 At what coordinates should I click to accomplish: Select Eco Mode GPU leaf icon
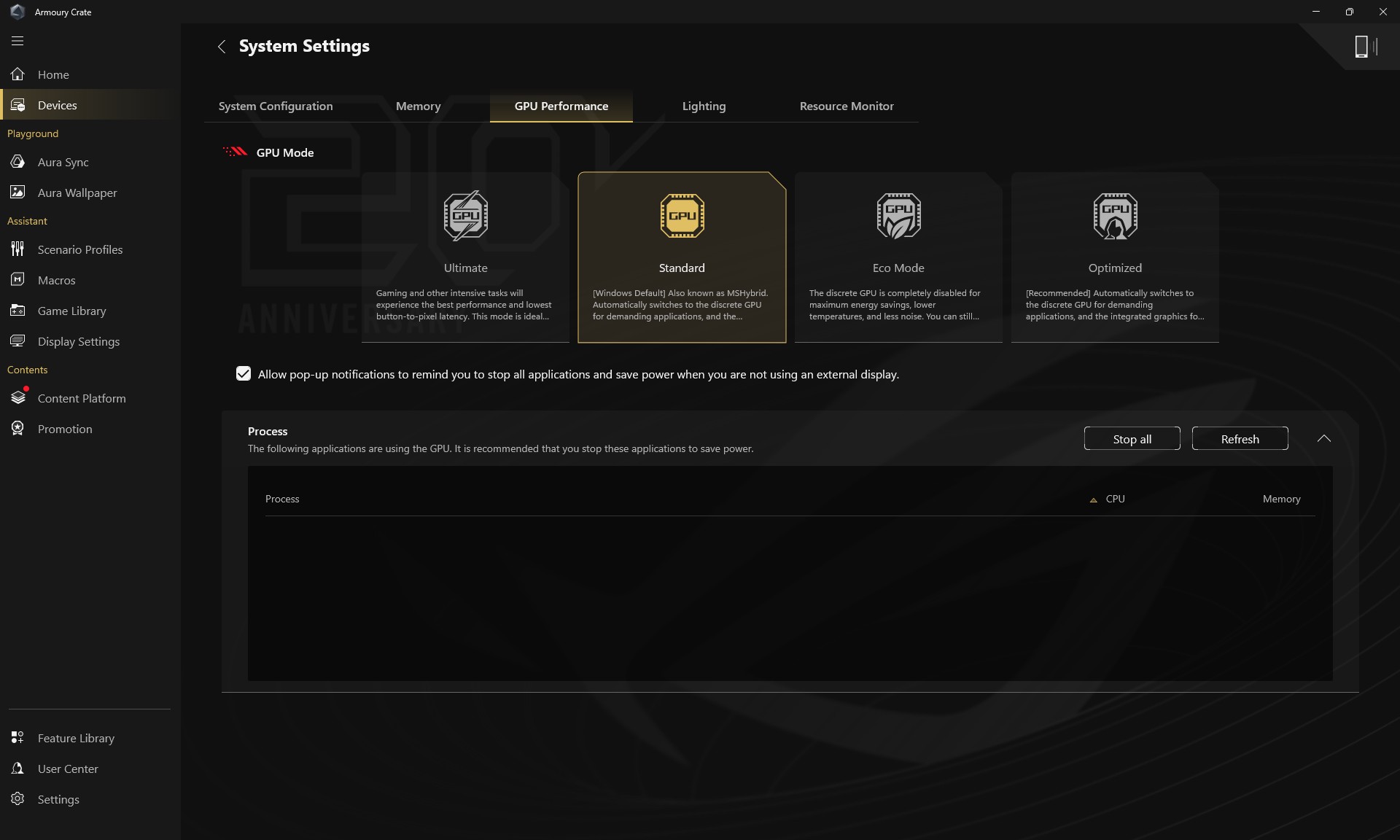898,216
